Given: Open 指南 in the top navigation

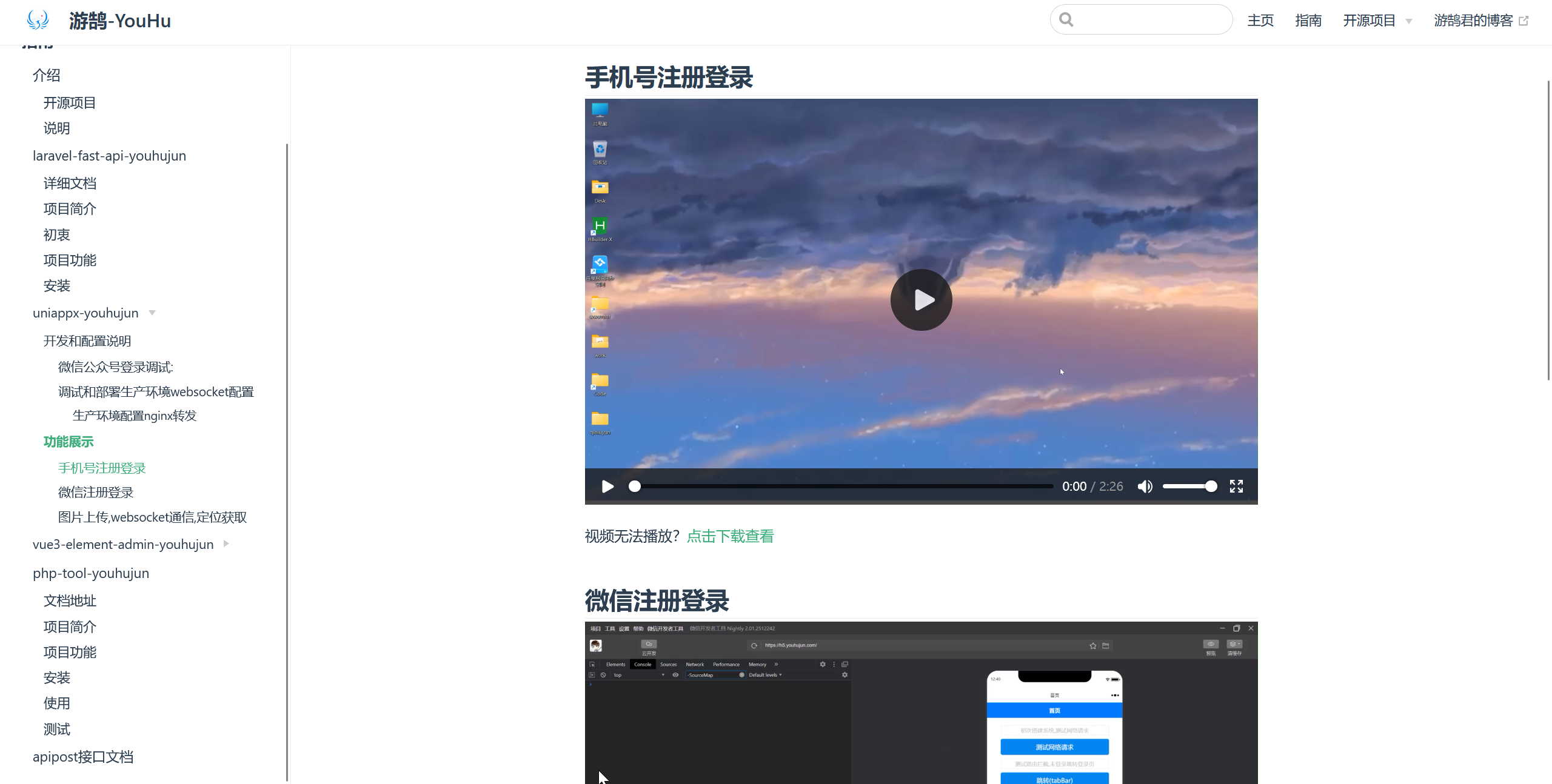Looking at the screenshot, I should coord(1308,21).
